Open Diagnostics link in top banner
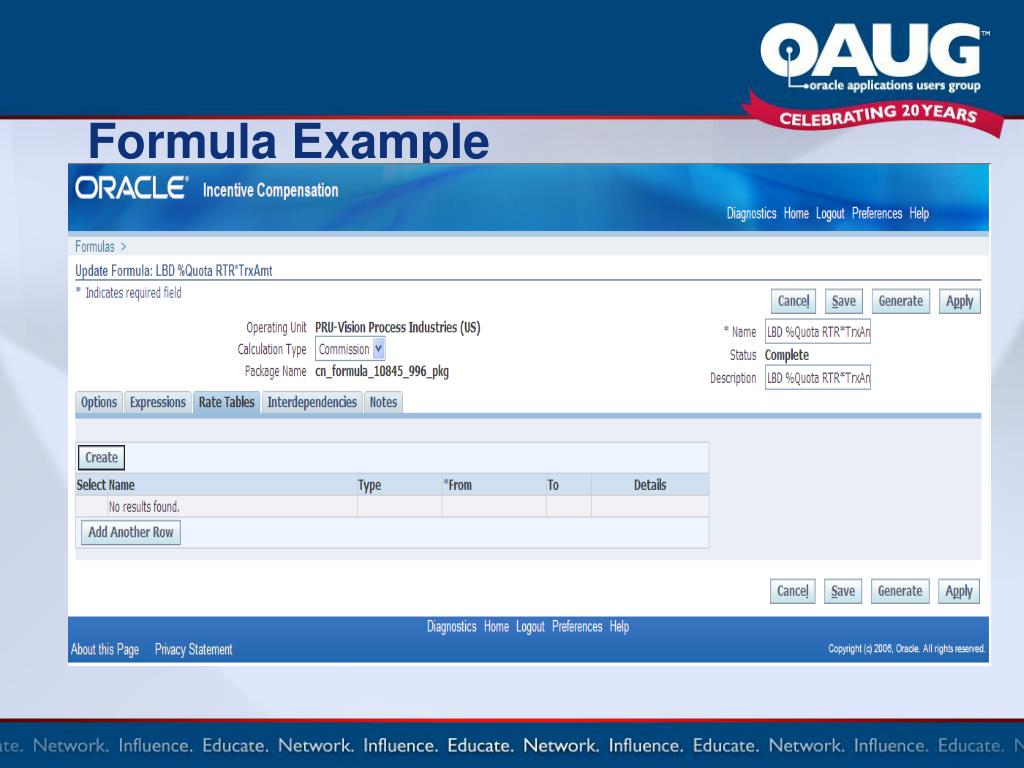This screenshot has width=1024, height=768. 752,214
